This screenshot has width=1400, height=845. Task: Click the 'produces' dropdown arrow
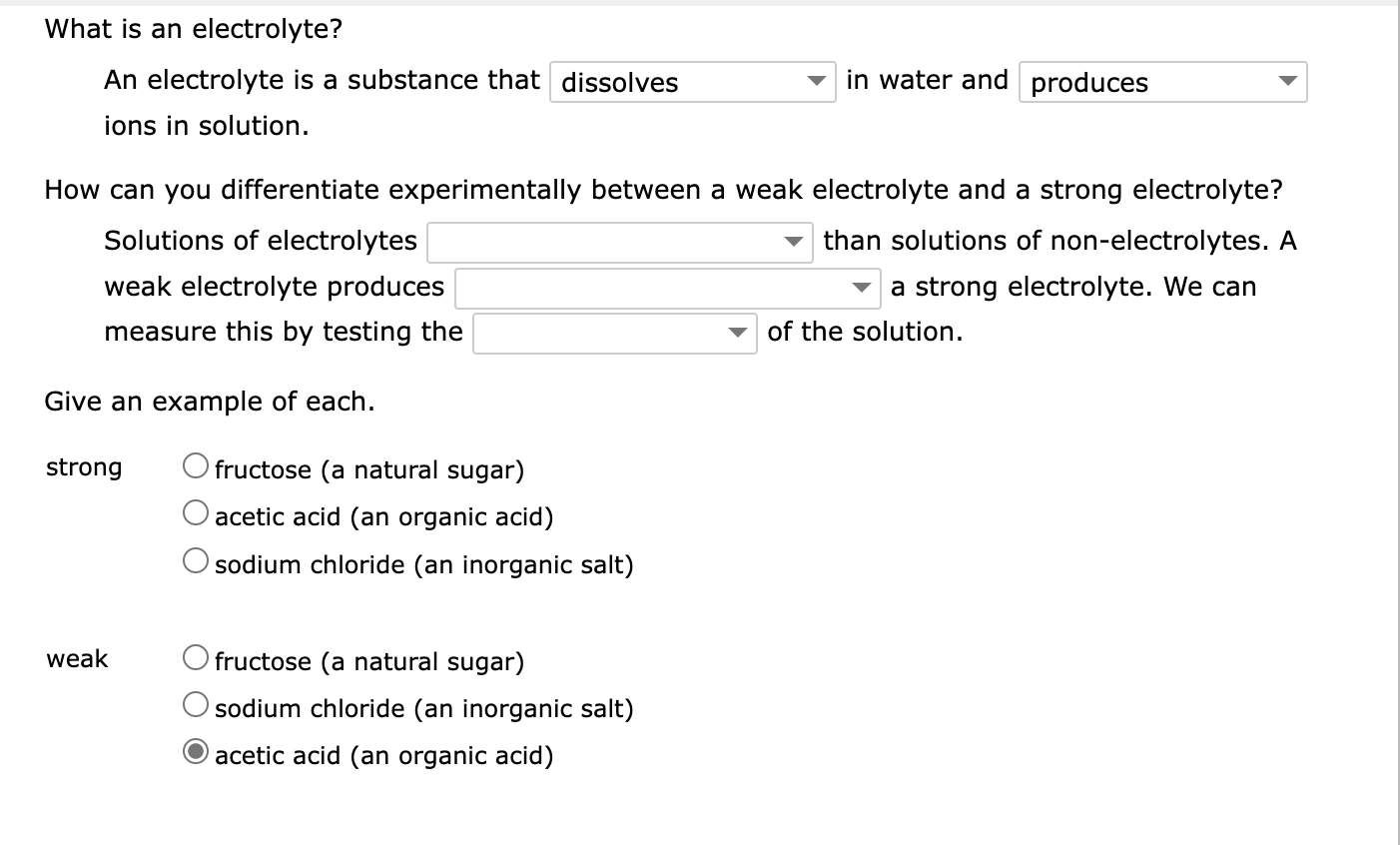coord(1289,82)
